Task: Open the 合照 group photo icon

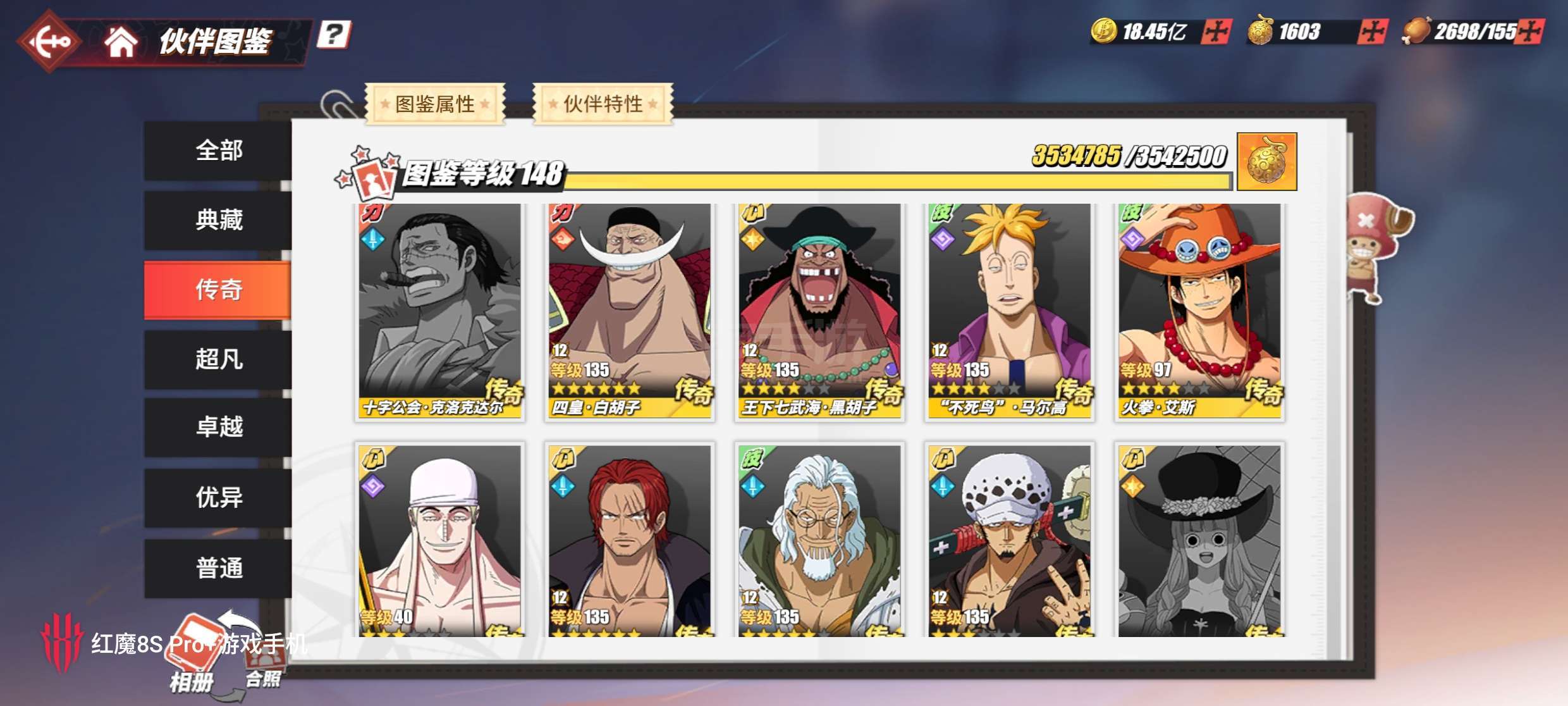Action: click(x=263, y=664)
